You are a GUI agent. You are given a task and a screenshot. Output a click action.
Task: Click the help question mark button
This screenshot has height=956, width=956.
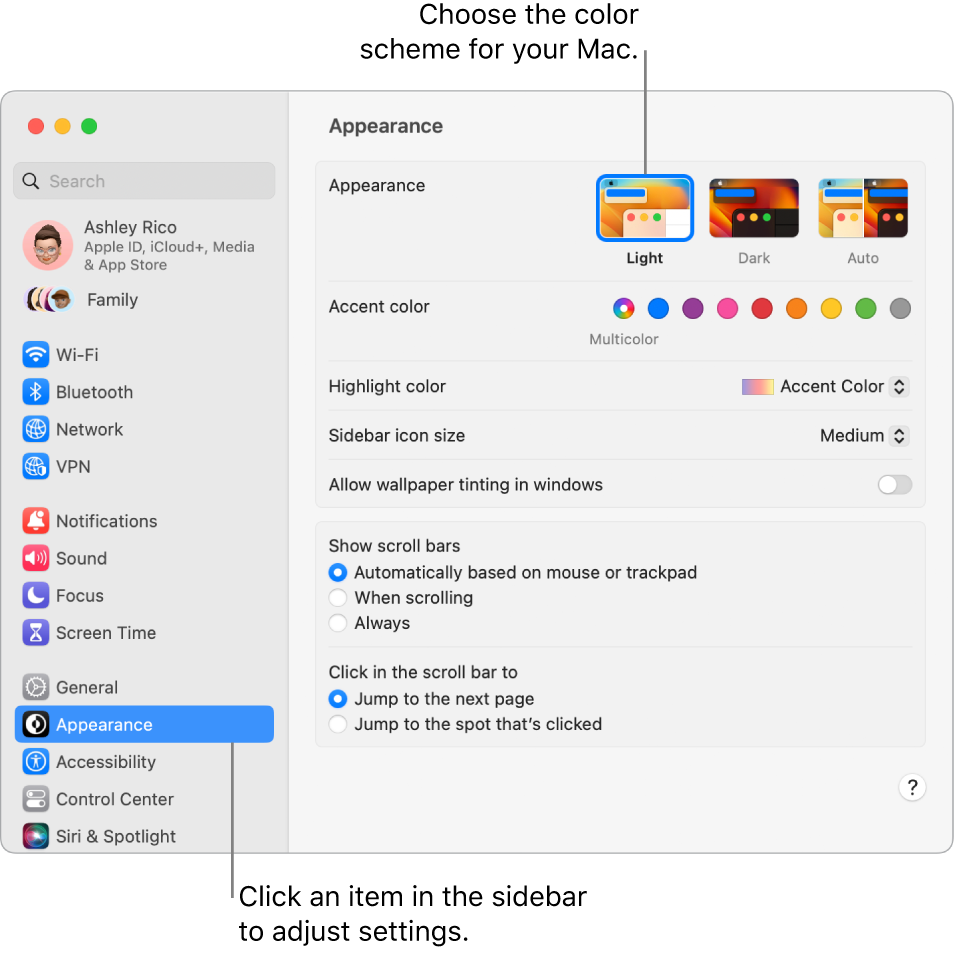(912, 788)
